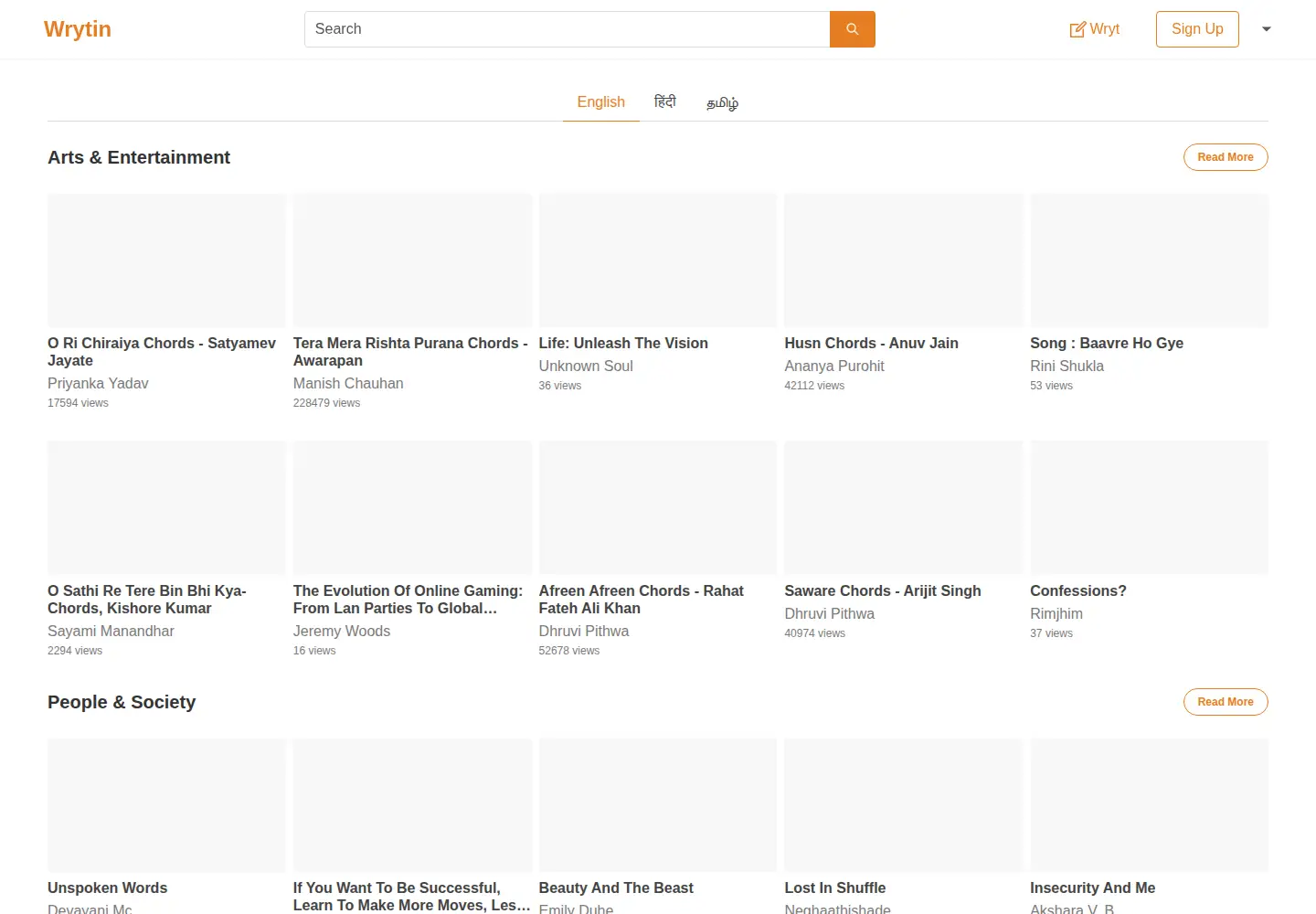Open Saware Chords - Arijit Singh article
This screenshot has height=914, width=1316.
tap(883, 591)
